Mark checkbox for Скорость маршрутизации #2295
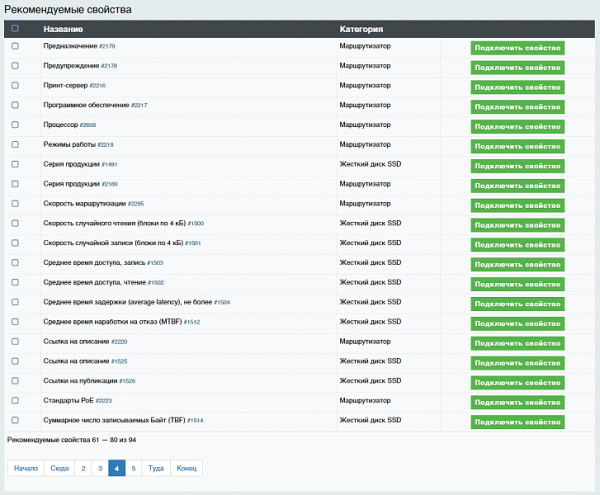Screen dimensions: 600x495 coord(15,204)
